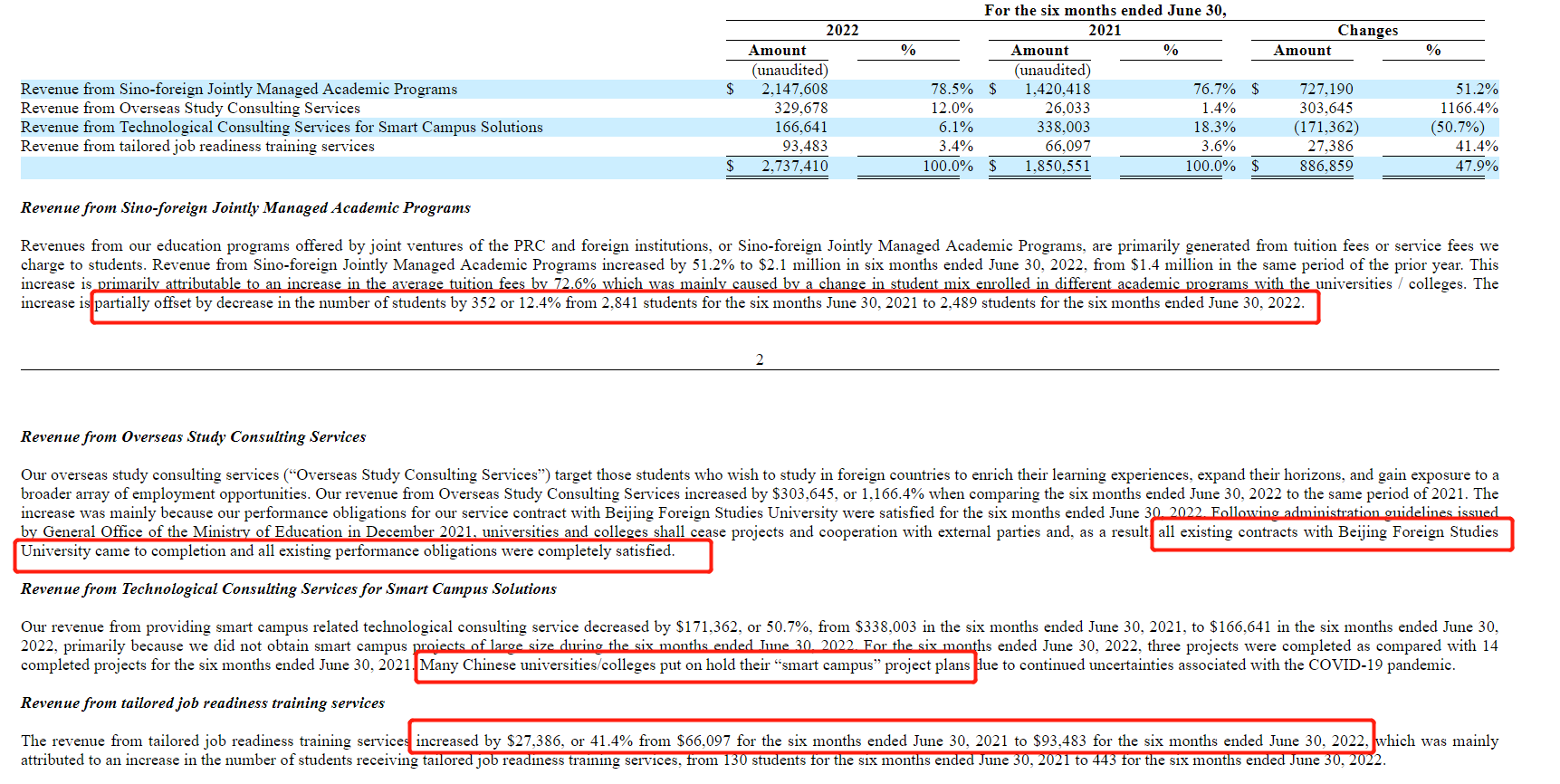Click the italic heading 'Revenue from tailored job readiness training services'

pyautogui.click(x=203, y=703)
